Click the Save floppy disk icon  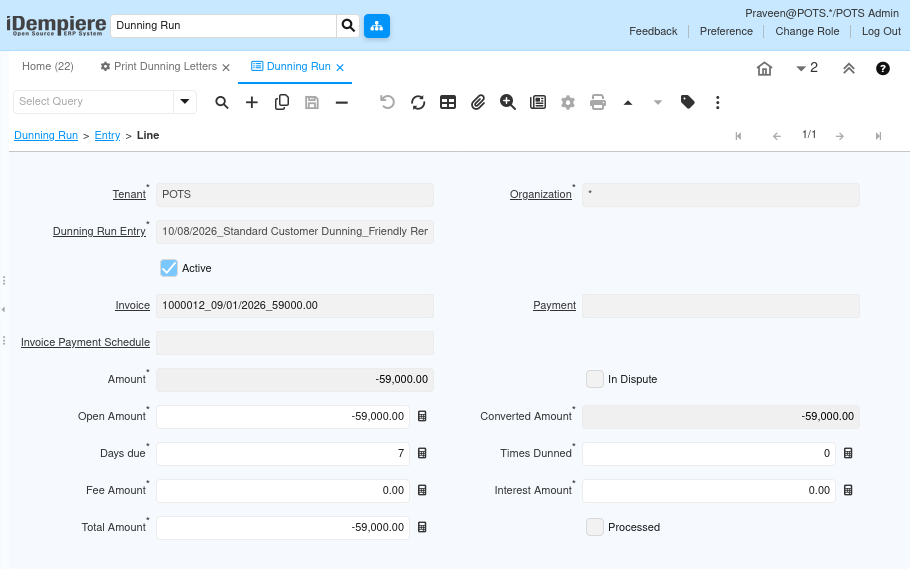tap(312, 103)
